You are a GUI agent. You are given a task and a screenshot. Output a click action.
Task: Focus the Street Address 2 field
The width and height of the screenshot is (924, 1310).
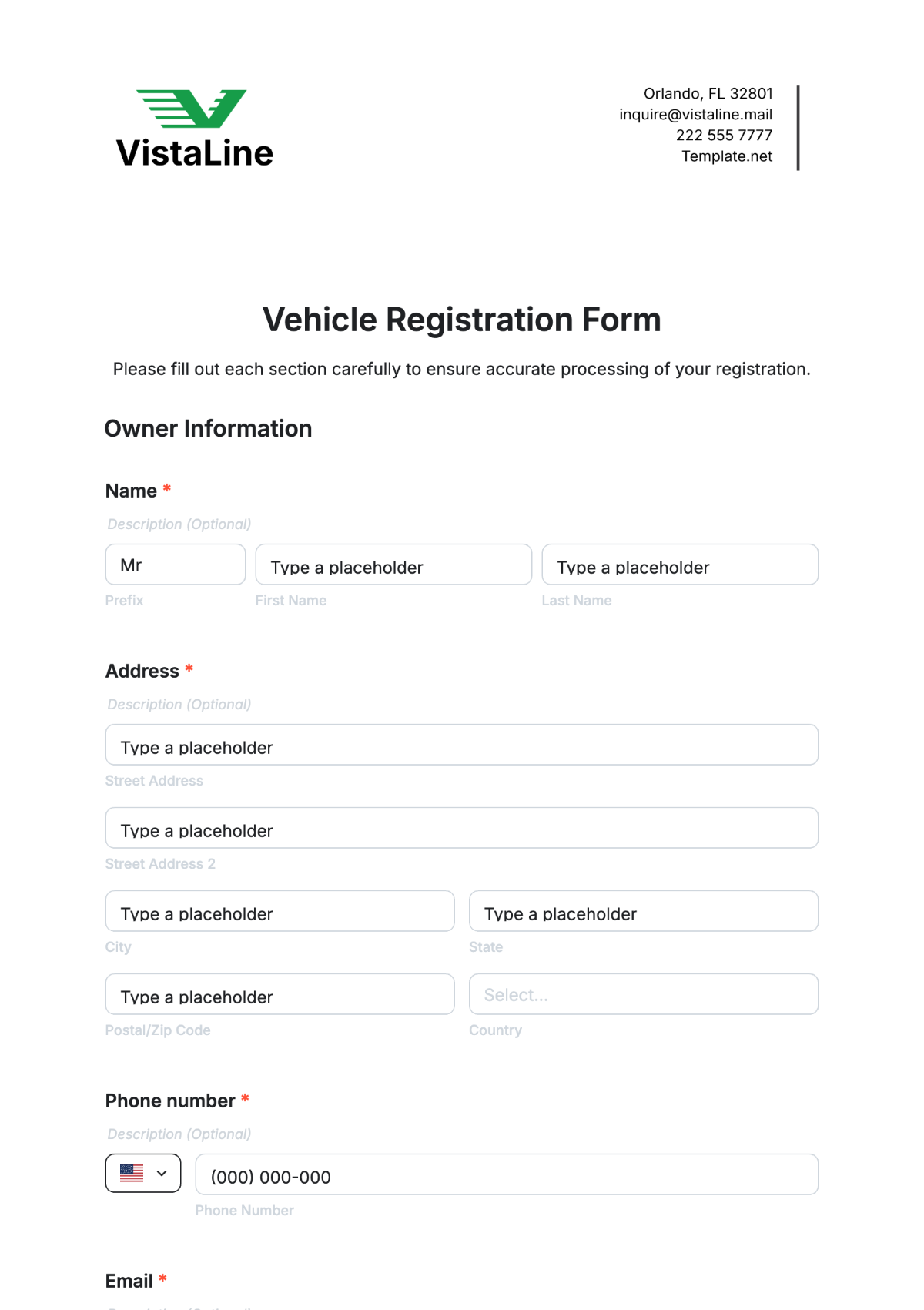tap(461, 828)
